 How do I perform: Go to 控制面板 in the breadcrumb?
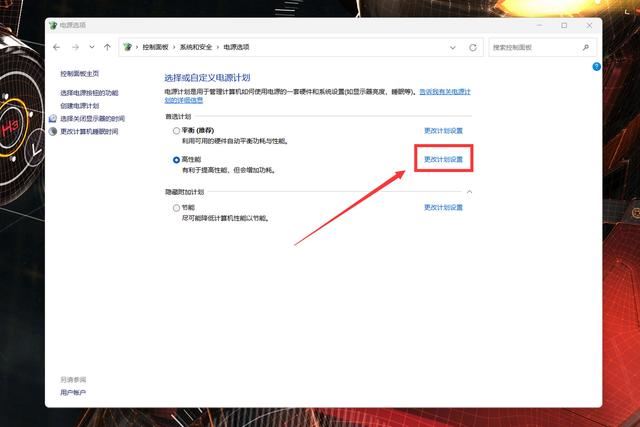point(155,47)
